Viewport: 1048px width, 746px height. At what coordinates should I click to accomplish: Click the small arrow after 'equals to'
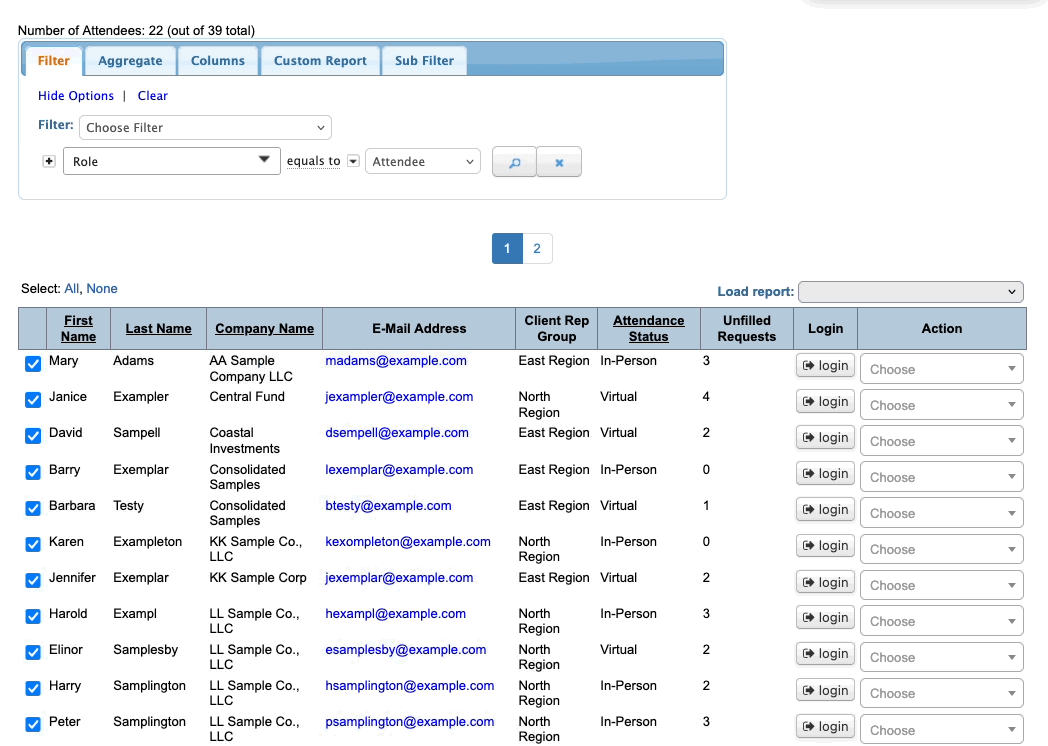pos(353,162)
